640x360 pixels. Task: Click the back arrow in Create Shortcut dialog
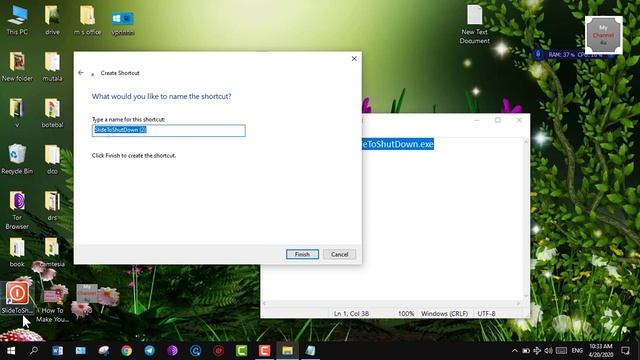(81, 73)
